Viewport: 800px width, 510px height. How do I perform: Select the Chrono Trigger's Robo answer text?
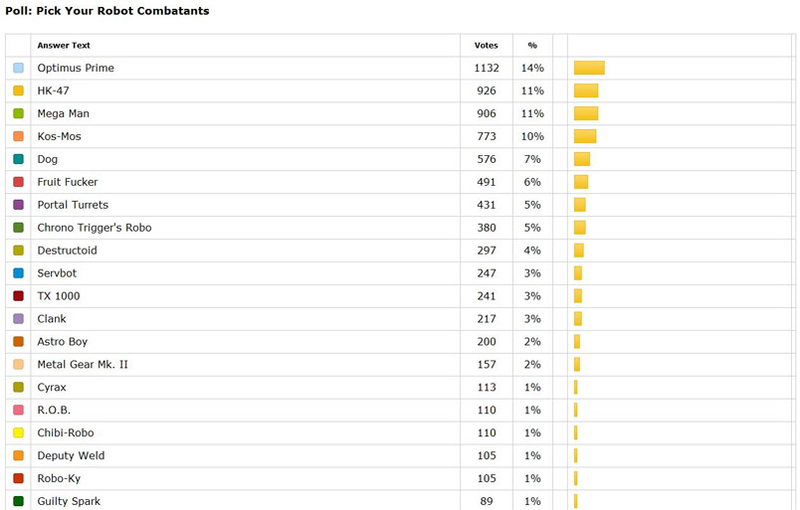coord(94,227)
